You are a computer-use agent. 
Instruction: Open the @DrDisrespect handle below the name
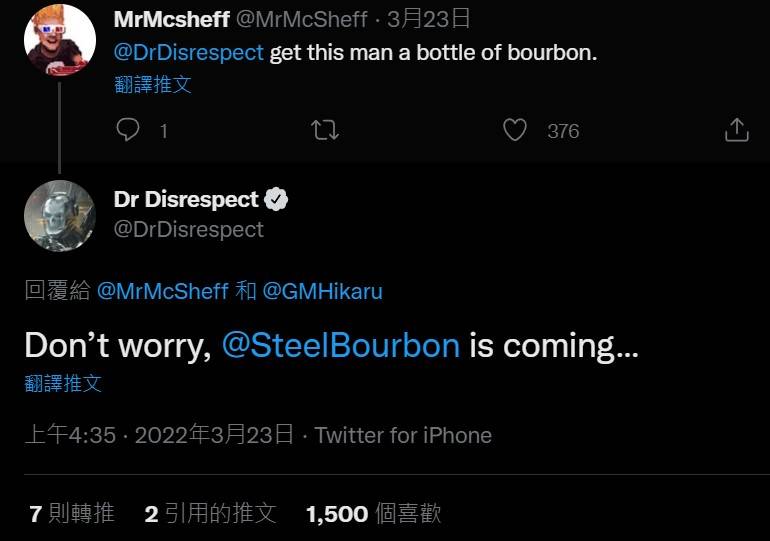click(x=189, y=229)
